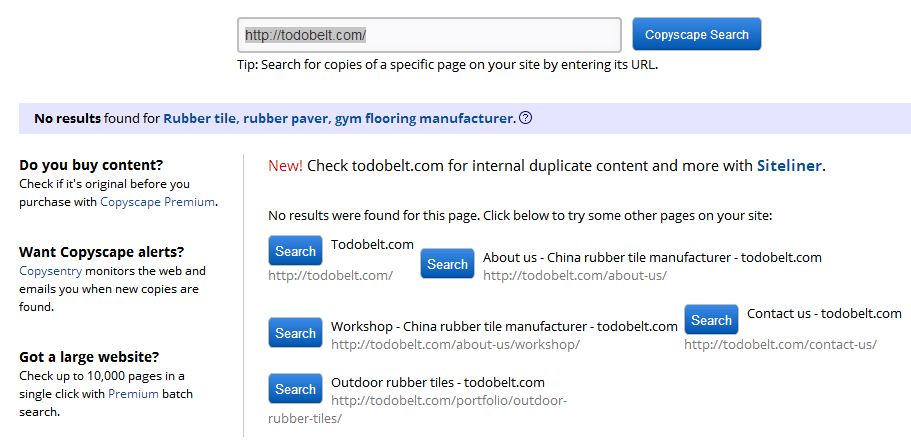Image resolution: width=911 pixels, height=444 pixels.
Task: Click the outdoor-rubber-tiles URL text
Action: [417, 409]
